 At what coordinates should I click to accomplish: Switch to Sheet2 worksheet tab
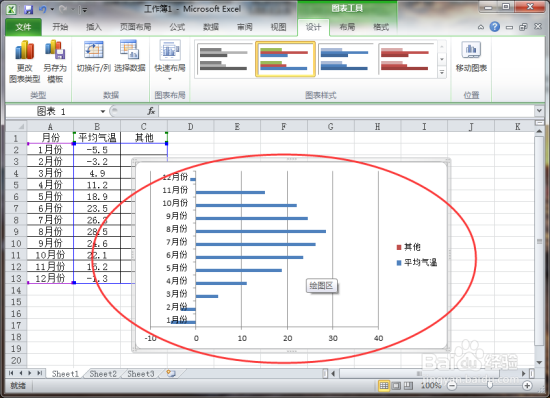click(103, 374)
